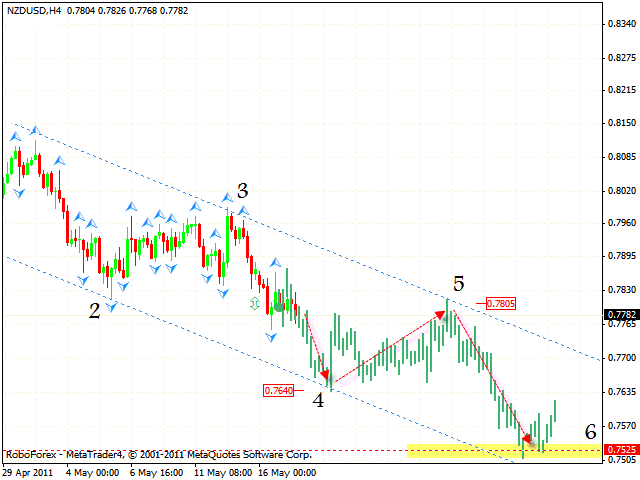Click the red 0.7805 price label
The image size is (640, 480).
coord(500,303)
